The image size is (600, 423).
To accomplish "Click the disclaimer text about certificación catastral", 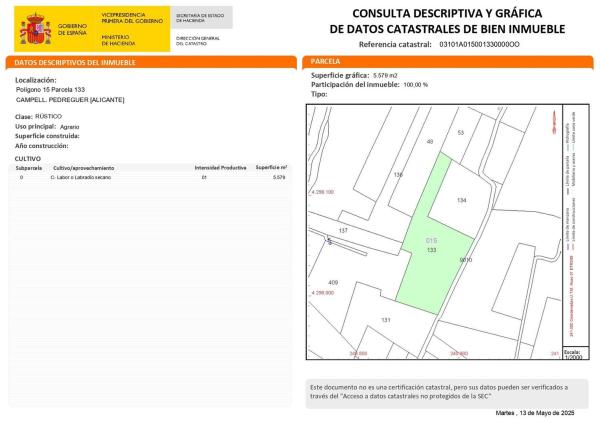I will point(439,392).
